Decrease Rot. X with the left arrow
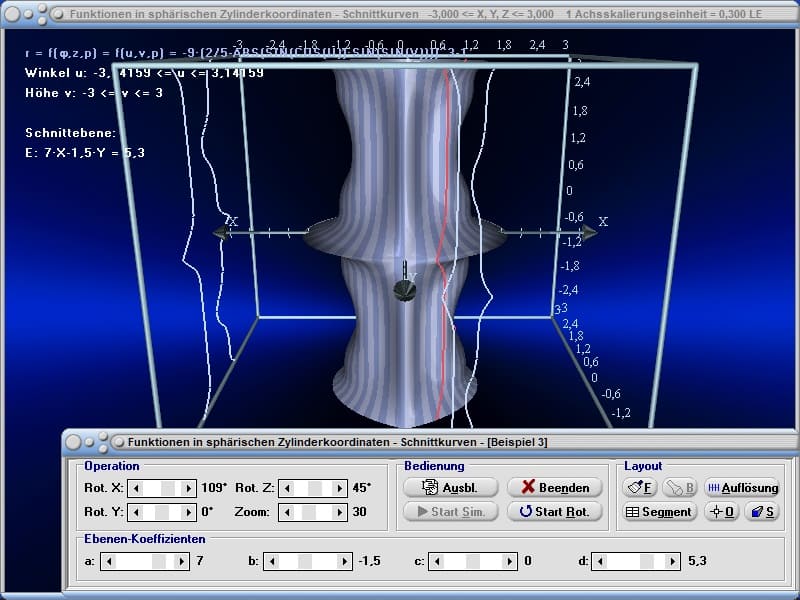This screenshot has height=600, width=800. coord(136,488)
